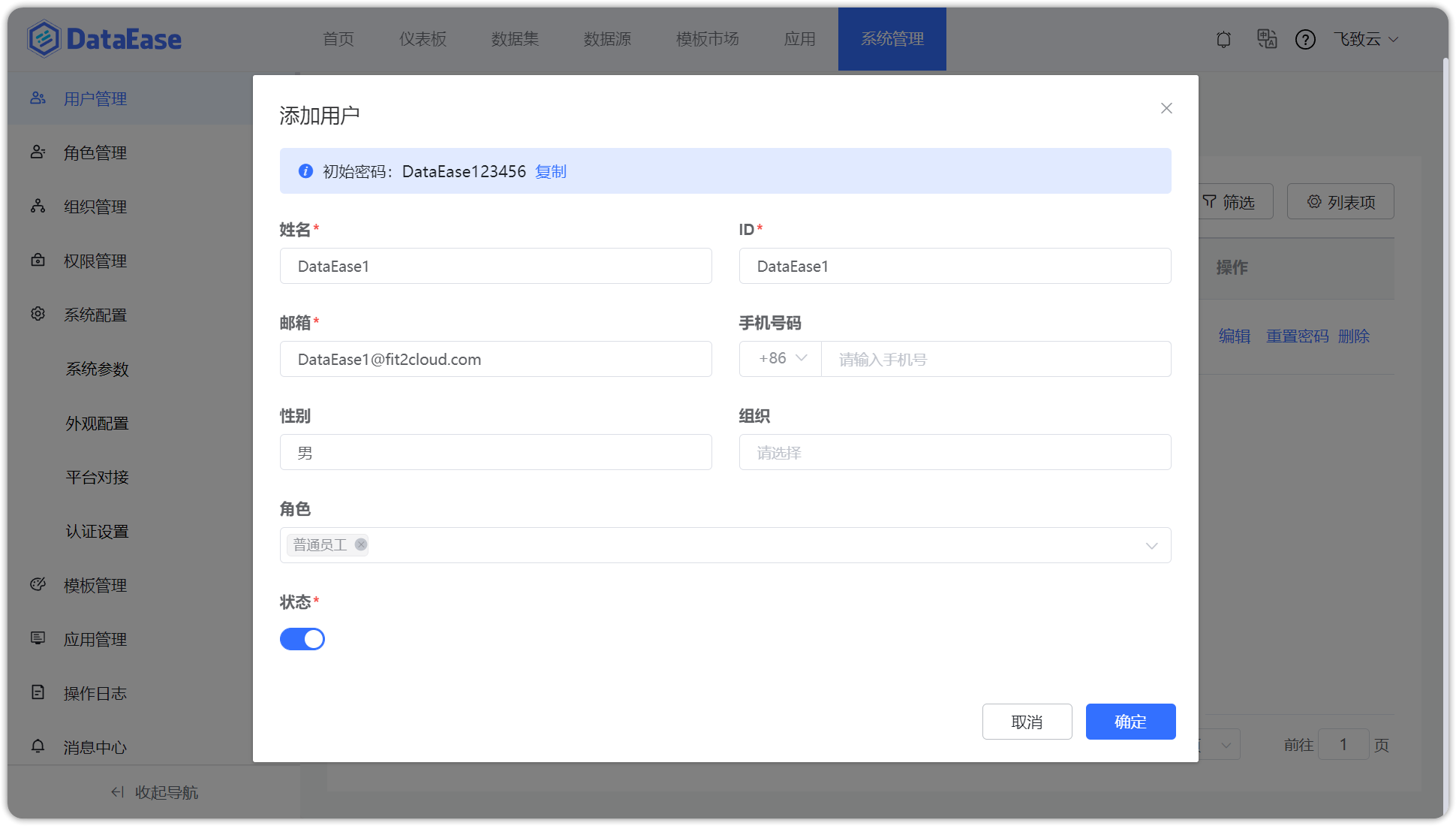Click the 筛选 filter funnel icon
The height and width of the screenshot is (826, 1456).
(1209, 201)
